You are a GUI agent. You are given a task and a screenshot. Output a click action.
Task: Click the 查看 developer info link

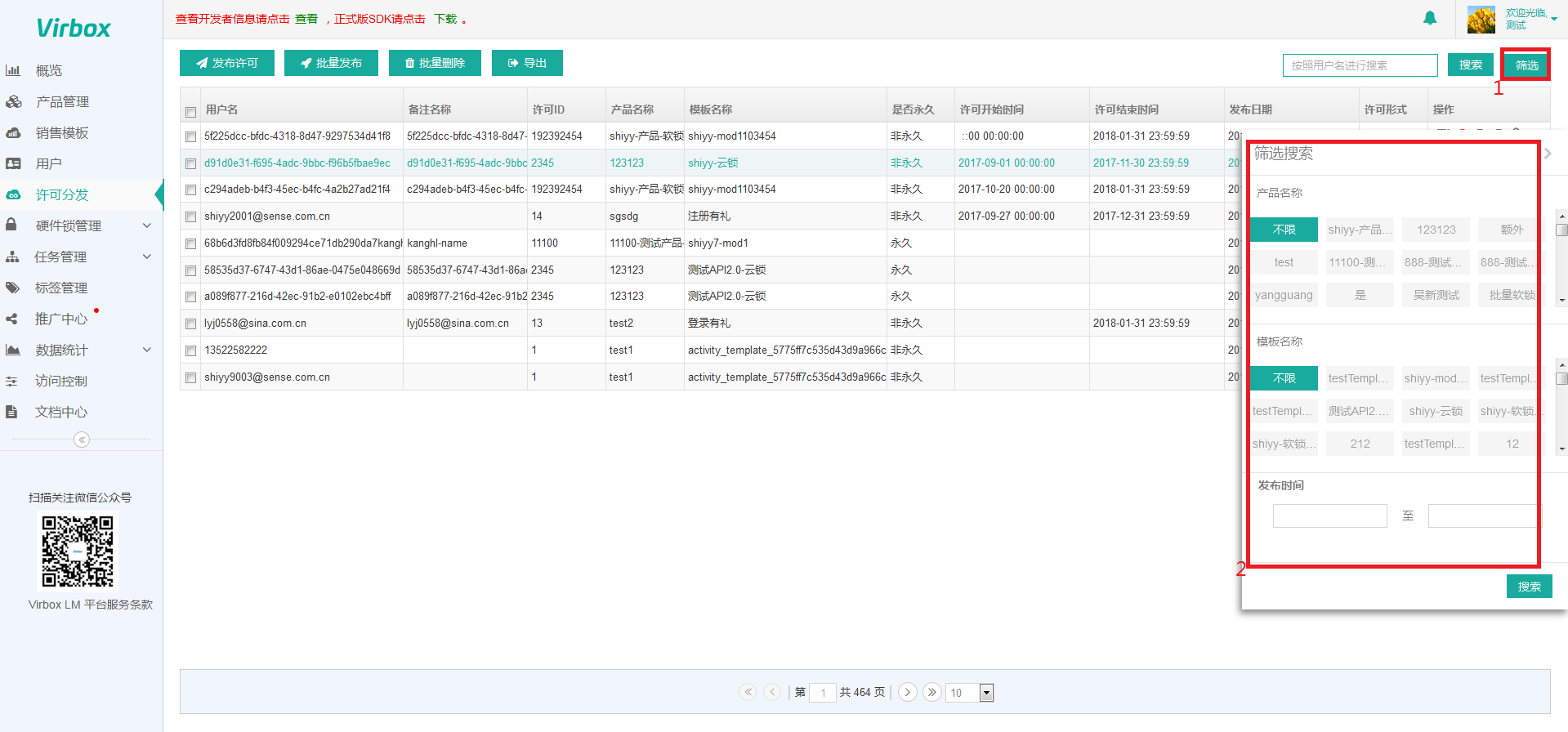point(306,19)
